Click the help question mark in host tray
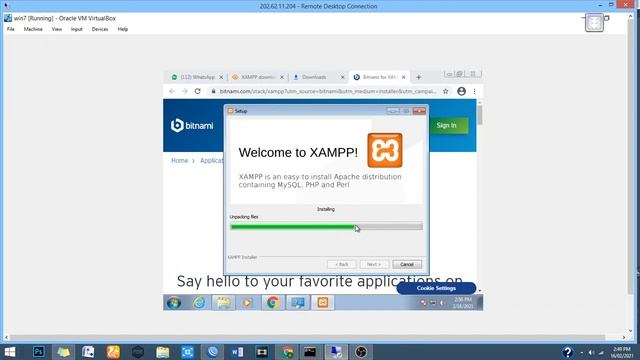Image resolution: width=640 pixels, height=360 pixels. (x=567, y=352)
